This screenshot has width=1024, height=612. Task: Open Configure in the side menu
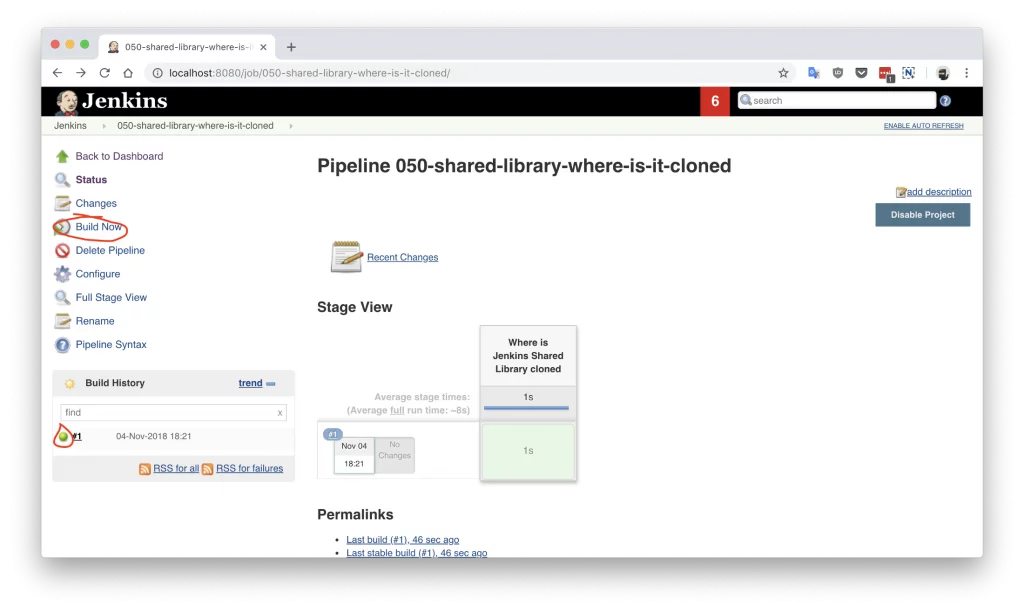click(97, 274)
